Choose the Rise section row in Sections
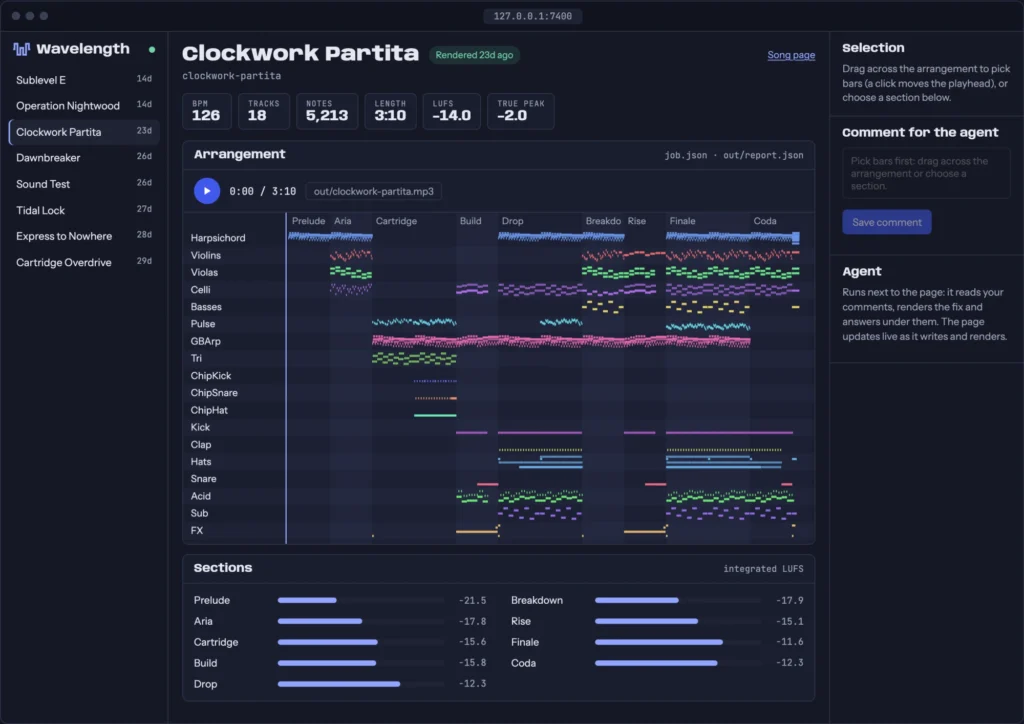Image resolution: width=1024 pixels, height=724 pixels. (657, 622)
